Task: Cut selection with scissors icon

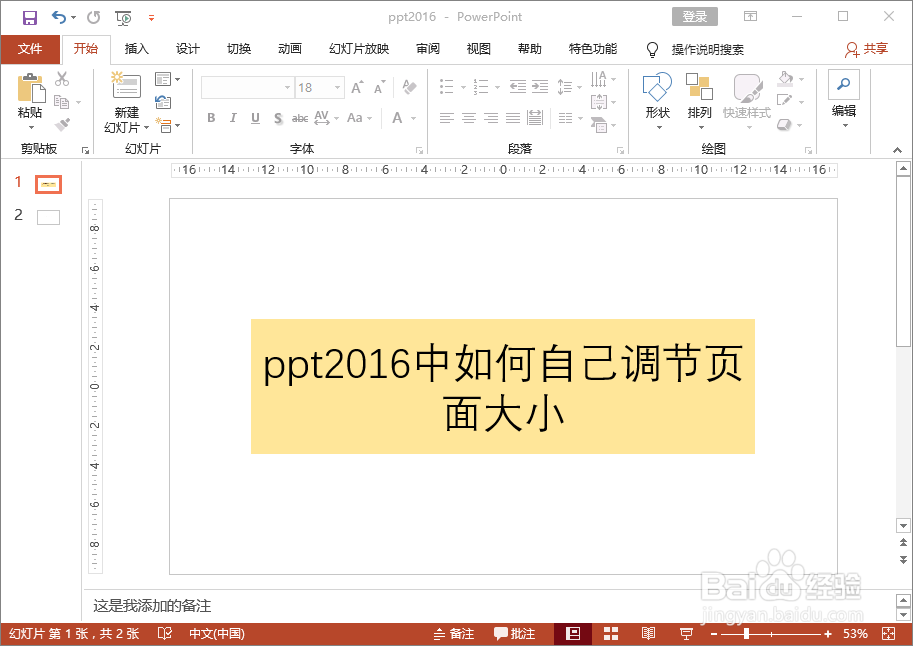Action: 62,78
